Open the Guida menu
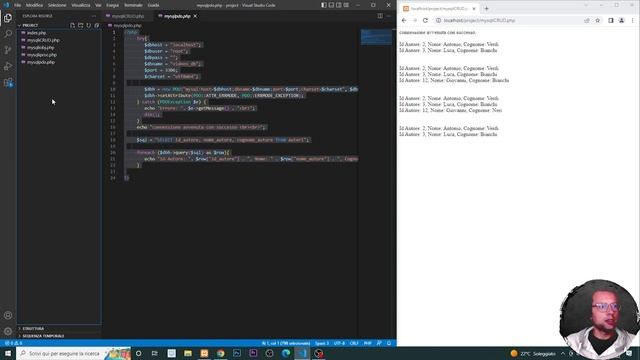The image size is (640, 360). pos(153,5)
